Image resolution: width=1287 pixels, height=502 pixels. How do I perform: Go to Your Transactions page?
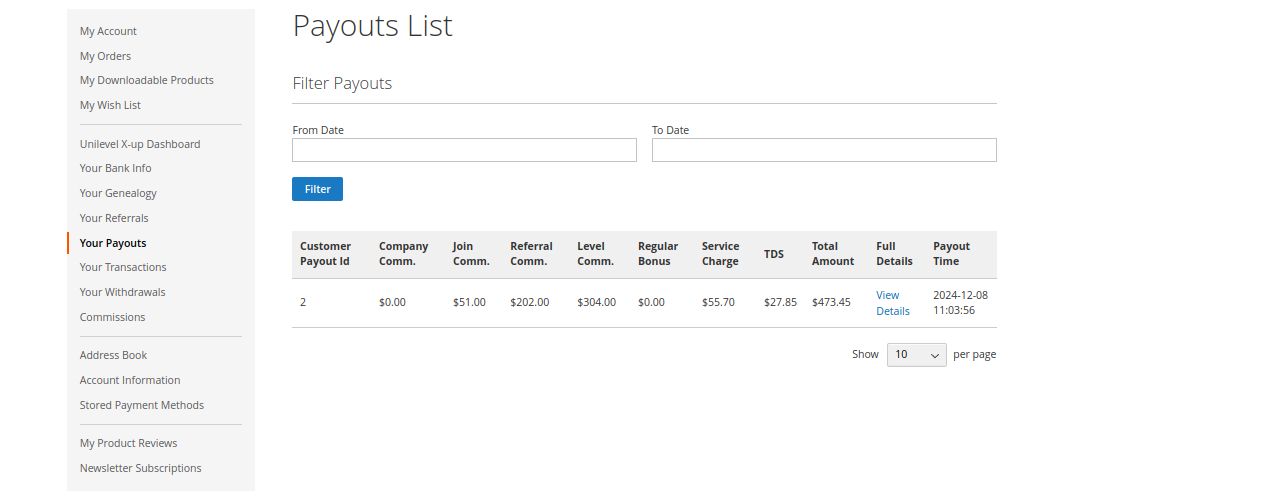click(x=123, y=267)
